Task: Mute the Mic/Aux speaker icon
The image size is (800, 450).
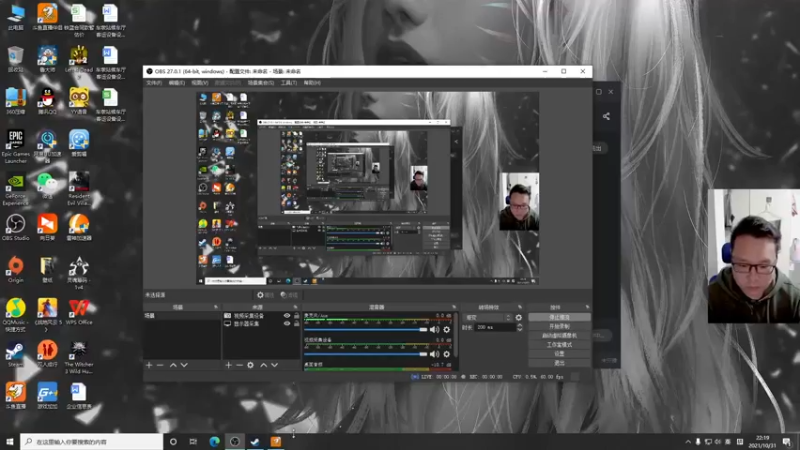Action: click(x=434, y=330)
